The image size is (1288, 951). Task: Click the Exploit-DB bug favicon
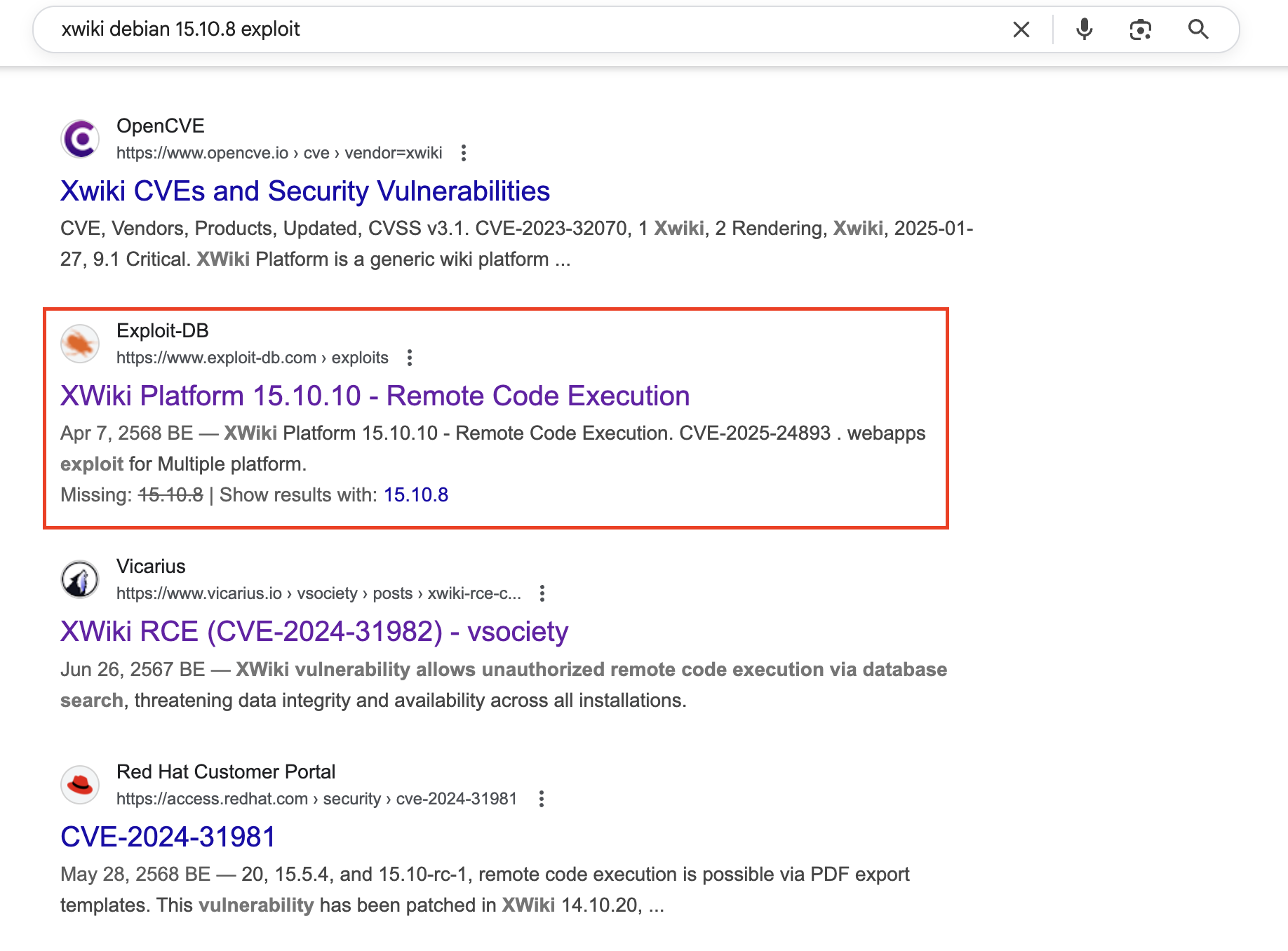pyautogui.click(x=80, y=344)
